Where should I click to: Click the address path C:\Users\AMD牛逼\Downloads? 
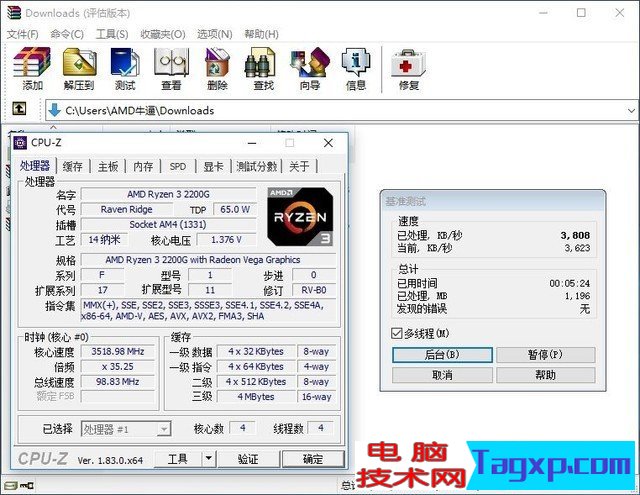[x=140, y=111]
